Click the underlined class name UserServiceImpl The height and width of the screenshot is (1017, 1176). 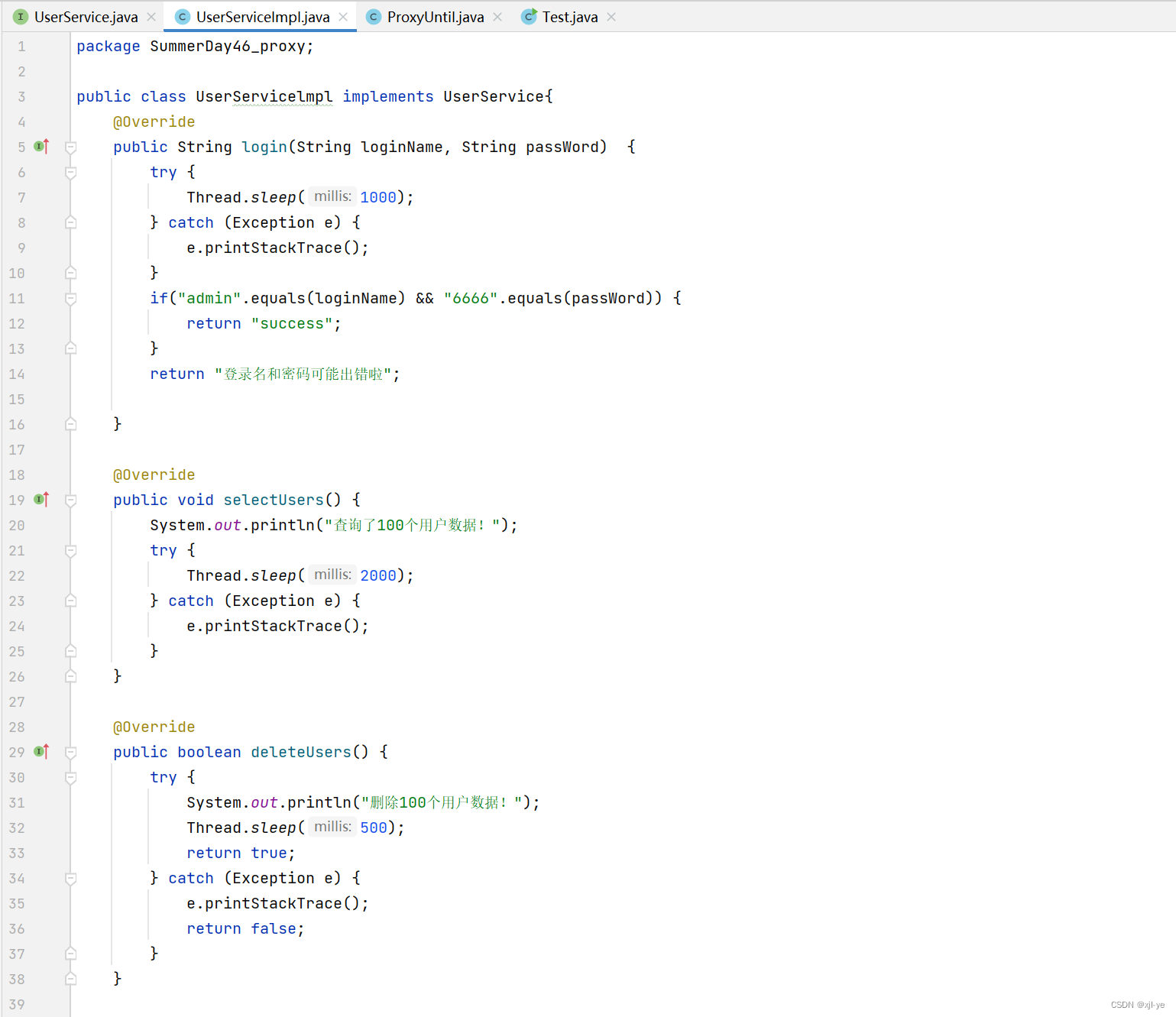(264, 96)
